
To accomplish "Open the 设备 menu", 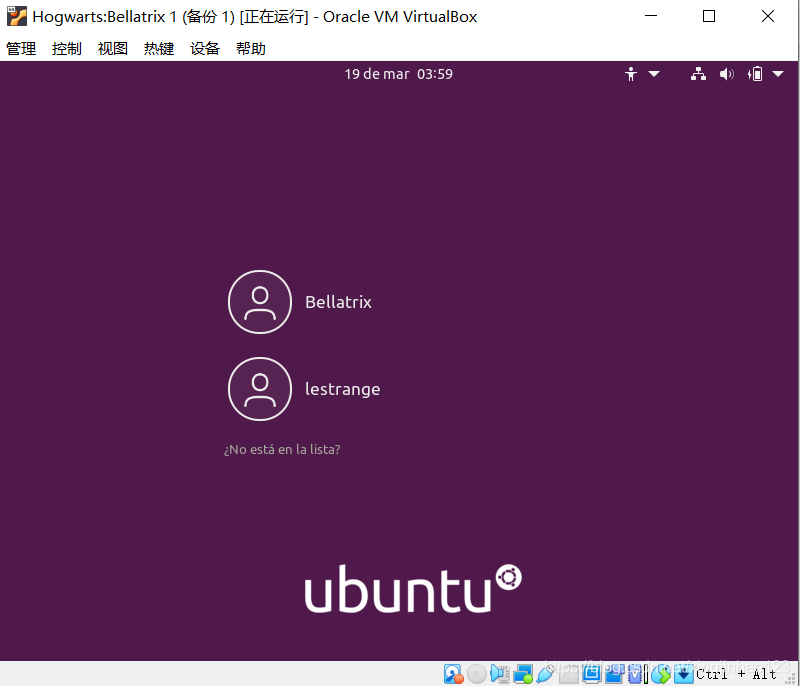I will [x=205, y=48].
